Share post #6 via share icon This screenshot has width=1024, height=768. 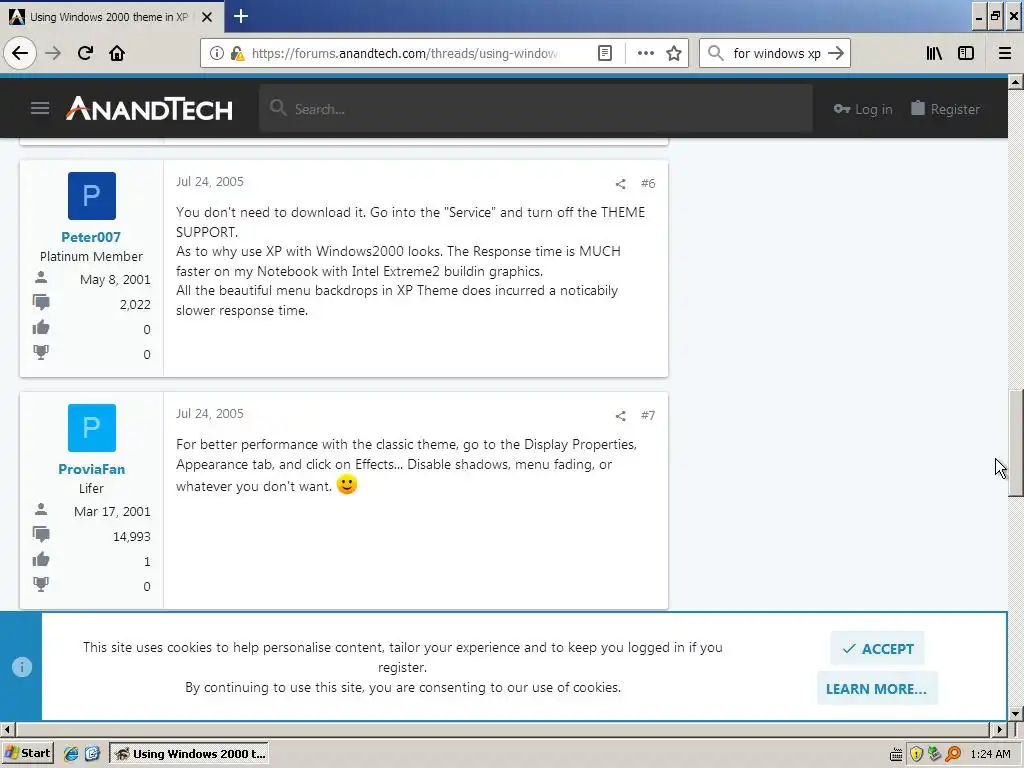(620, 184)
